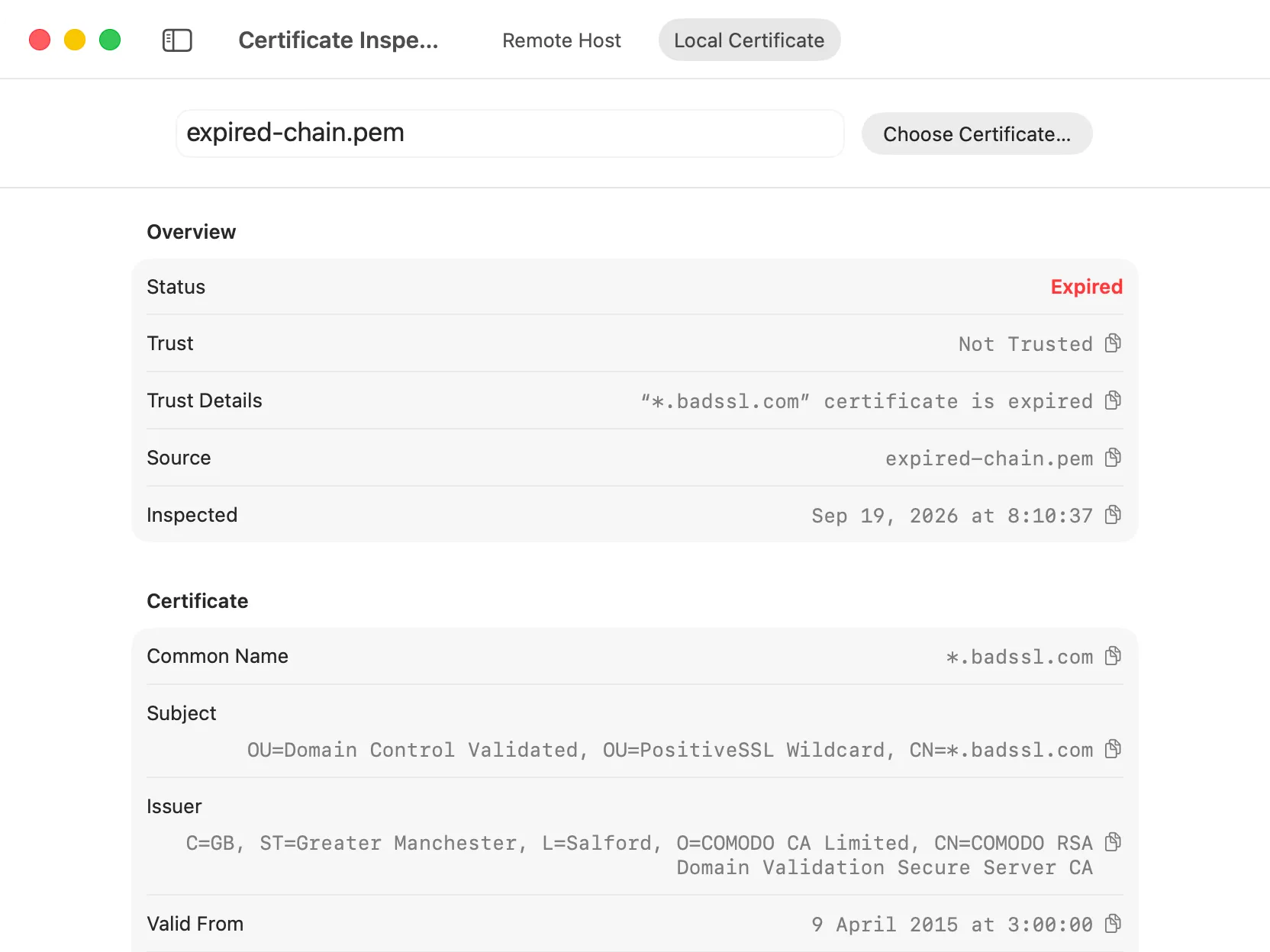Click the Certificate section heading

[x=198, y=601]
